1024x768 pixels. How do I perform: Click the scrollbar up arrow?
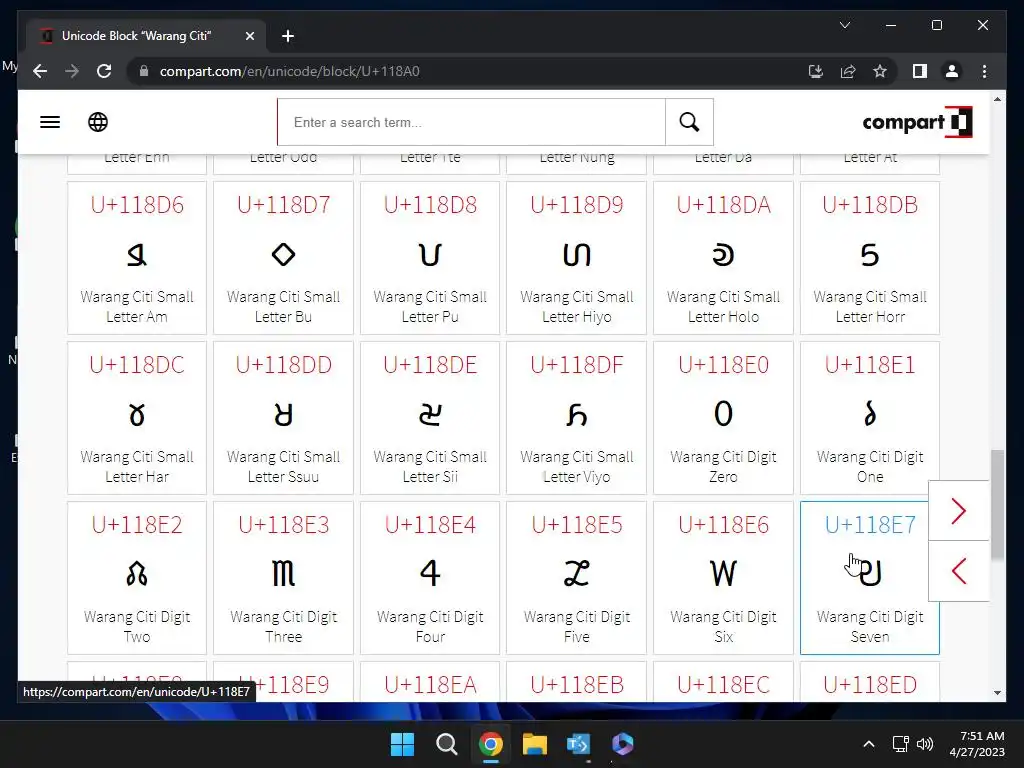(997, 99)
